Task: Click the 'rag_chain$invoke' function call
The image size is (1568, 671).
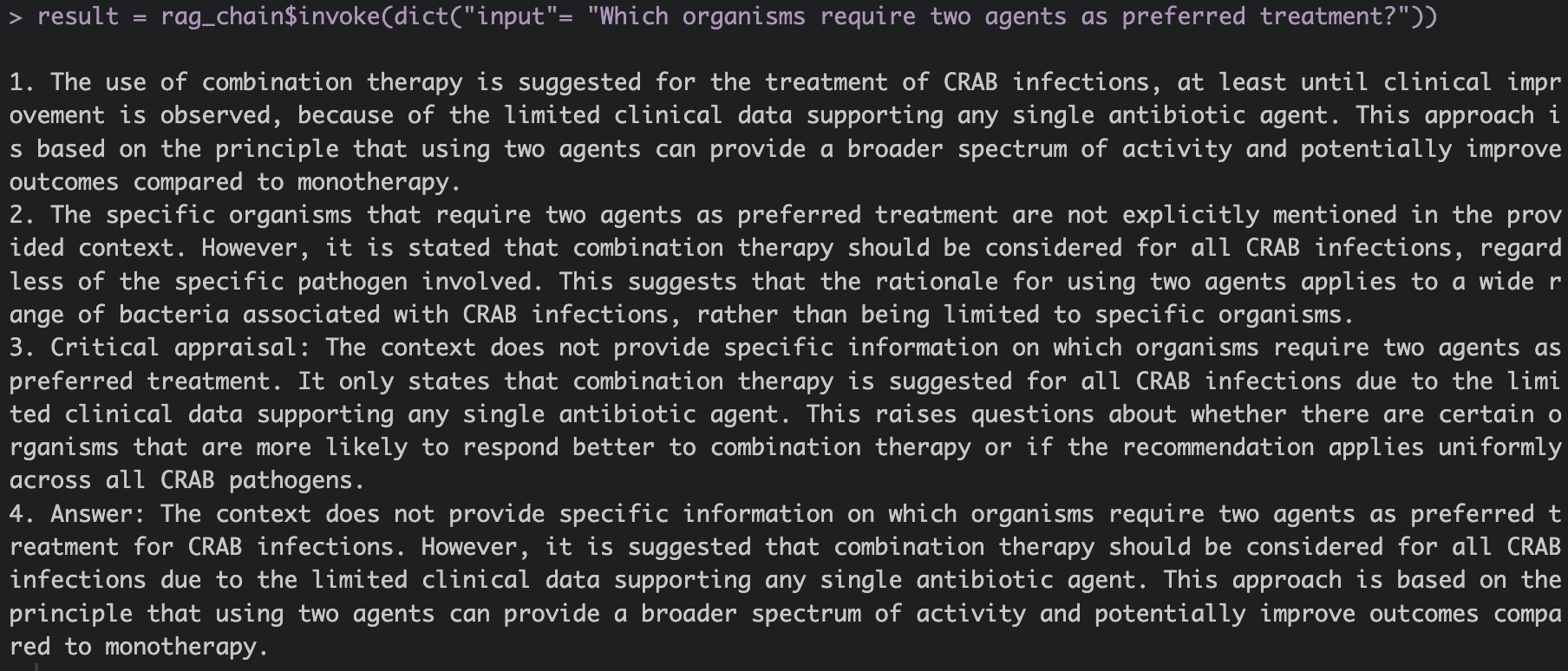Action: coord(271,16)
